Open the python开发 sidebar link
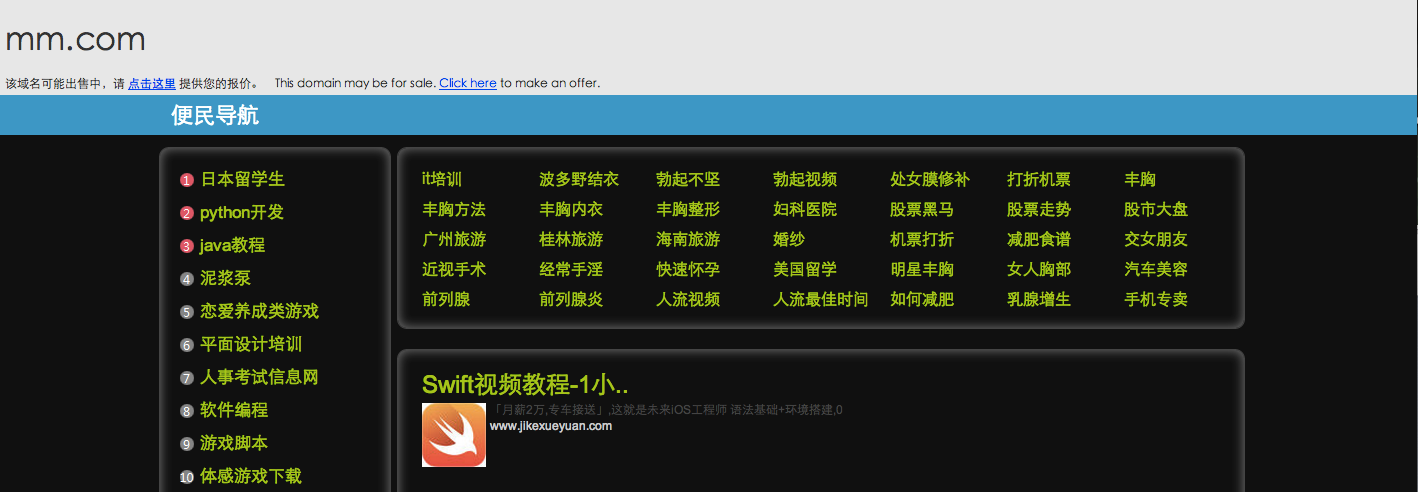The image size is (1418, 492). click(242, 212)
